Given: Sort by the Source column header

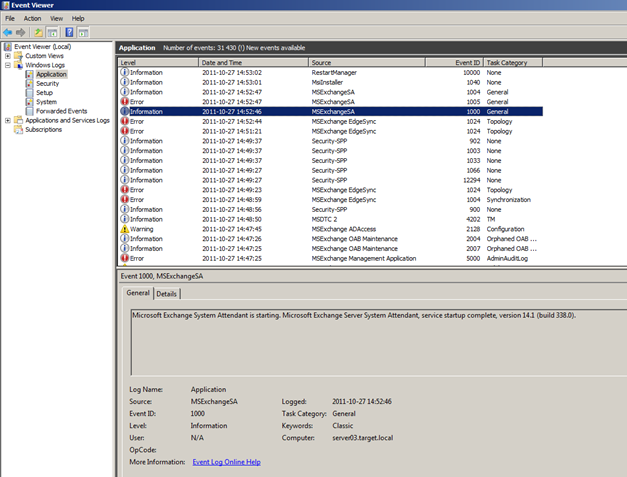Looking at the screenshot, I should point(367,62).
